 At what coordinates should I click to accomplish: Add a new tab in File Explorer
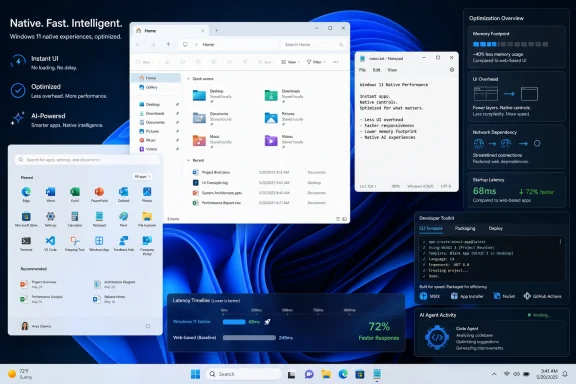point(216,31)
